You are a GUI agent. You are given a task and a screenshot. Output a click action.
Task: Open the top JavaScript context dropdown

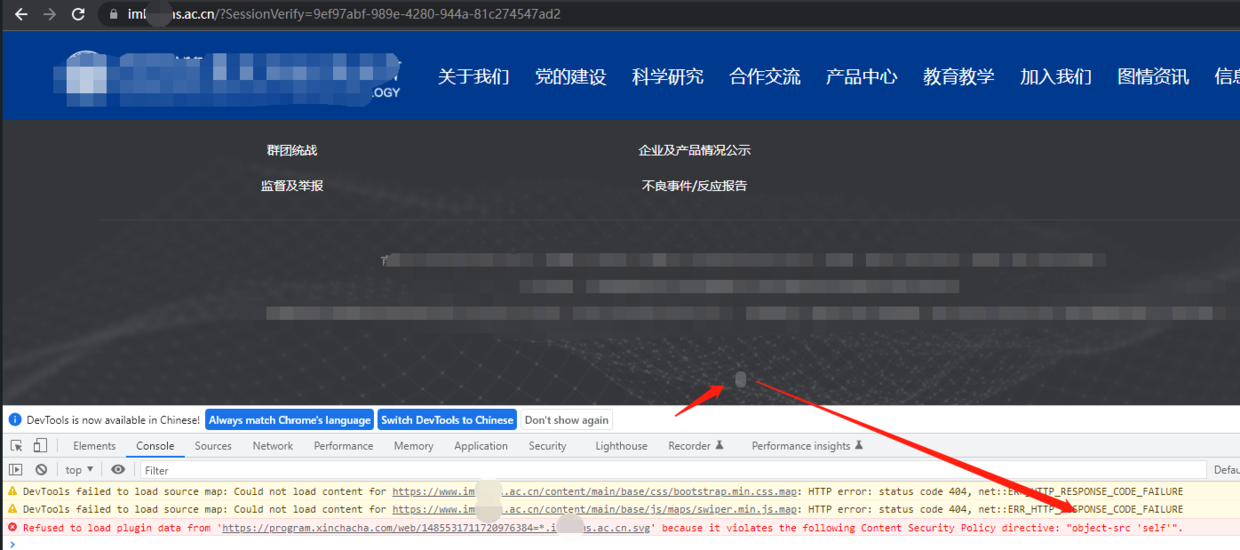pyautogui.click(x=79, y=470)
